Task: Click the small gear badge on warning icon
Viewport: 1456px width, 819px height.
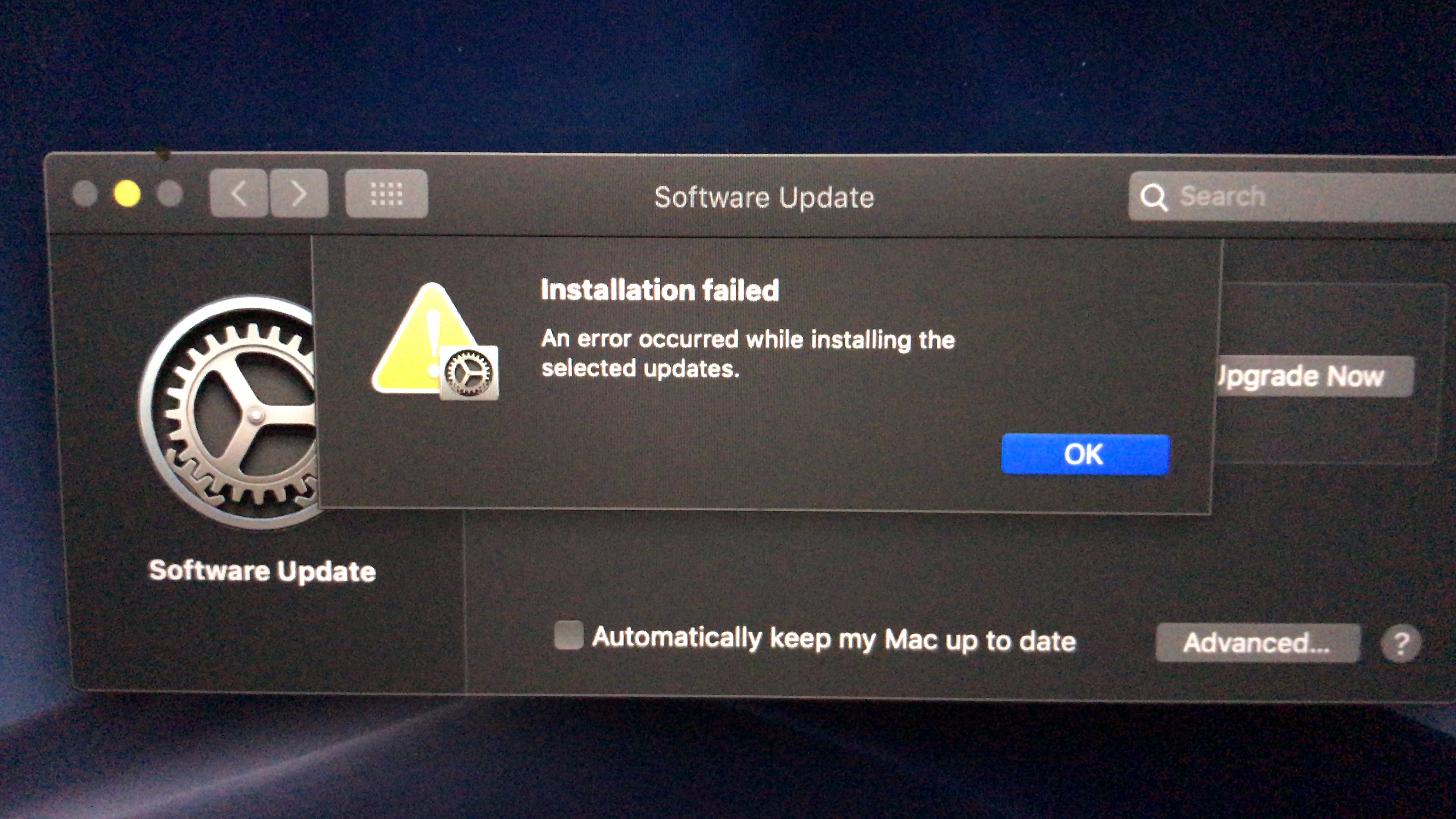Action: pyautogui.click(x=469, y=373)
